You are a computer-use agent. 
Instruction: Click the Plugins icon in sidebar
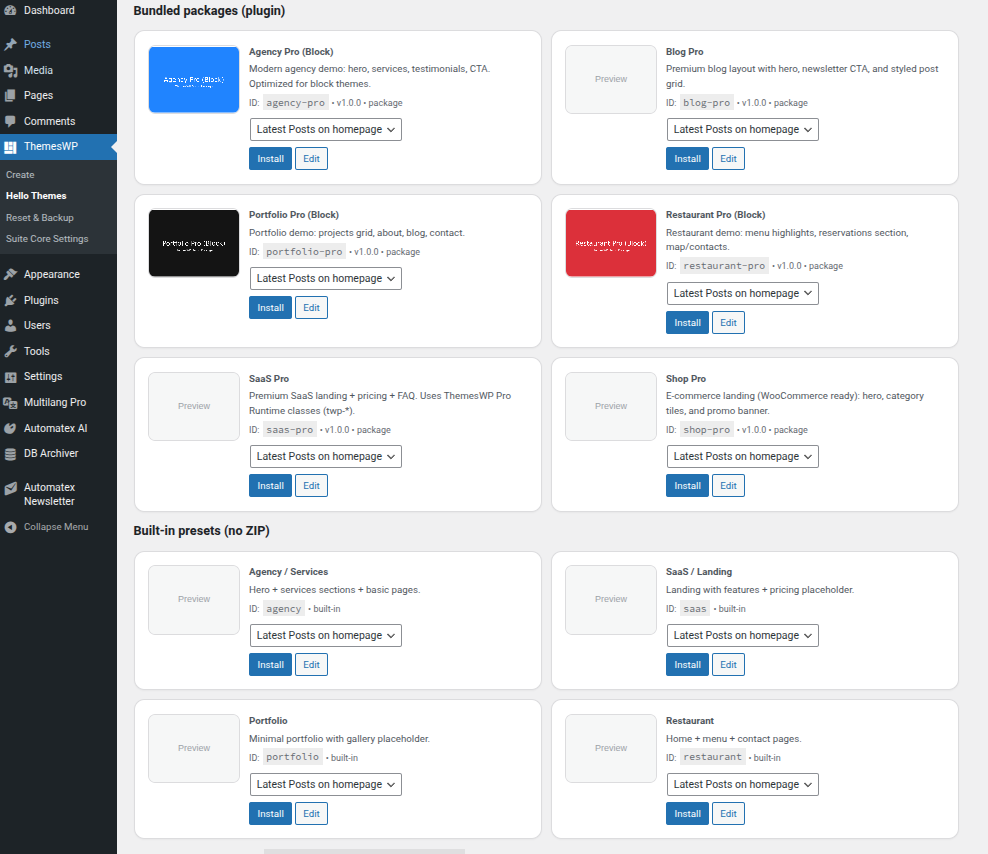[x=11, y=300]
